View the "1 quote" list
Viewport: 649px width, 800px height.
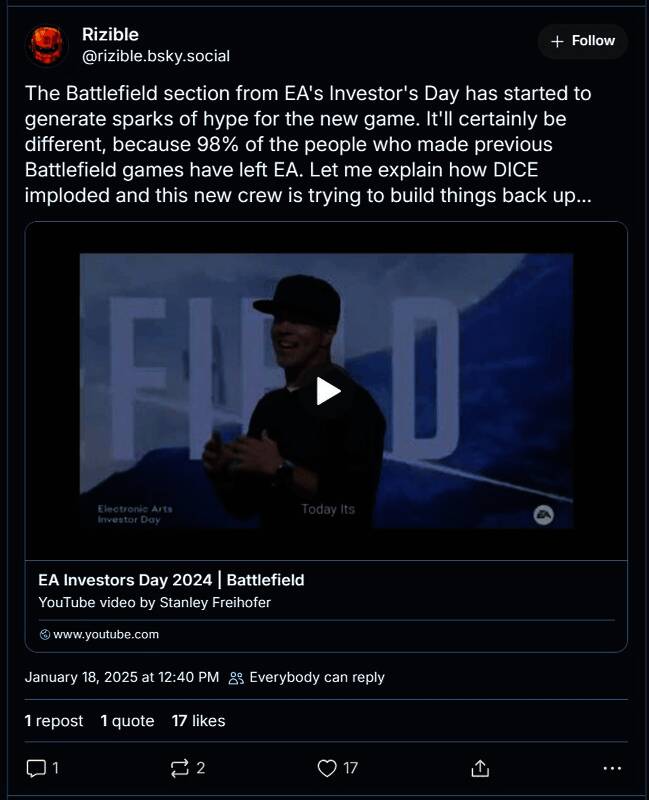[127, 720]
